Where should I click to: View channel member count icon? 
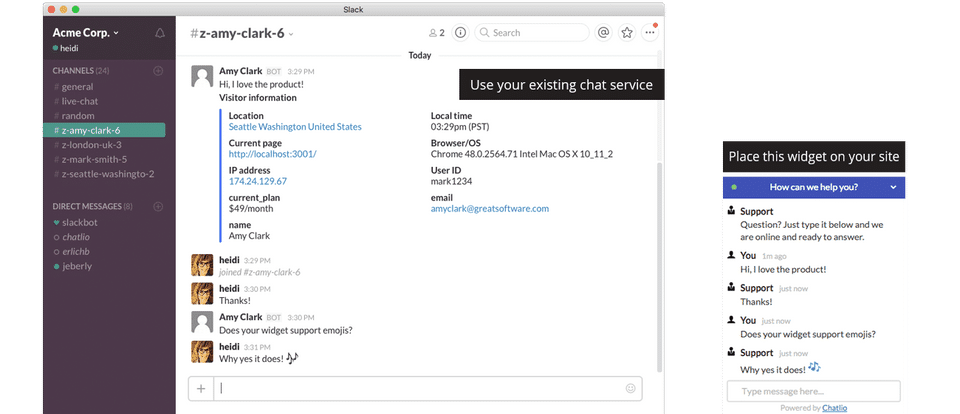pos(436,32)
